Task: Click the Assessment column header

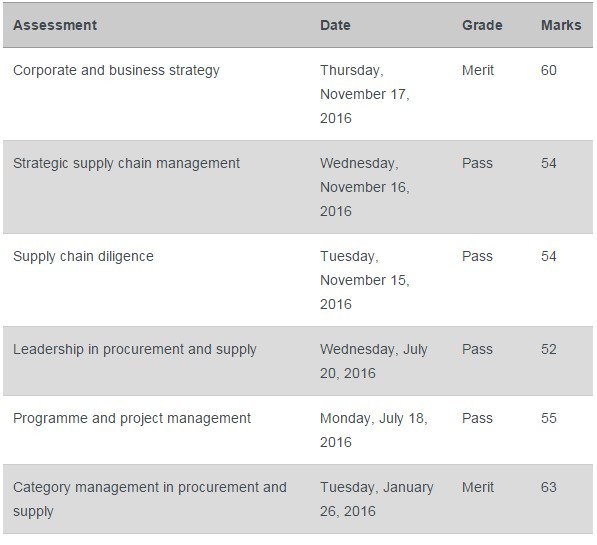Action: pos(55,25)
